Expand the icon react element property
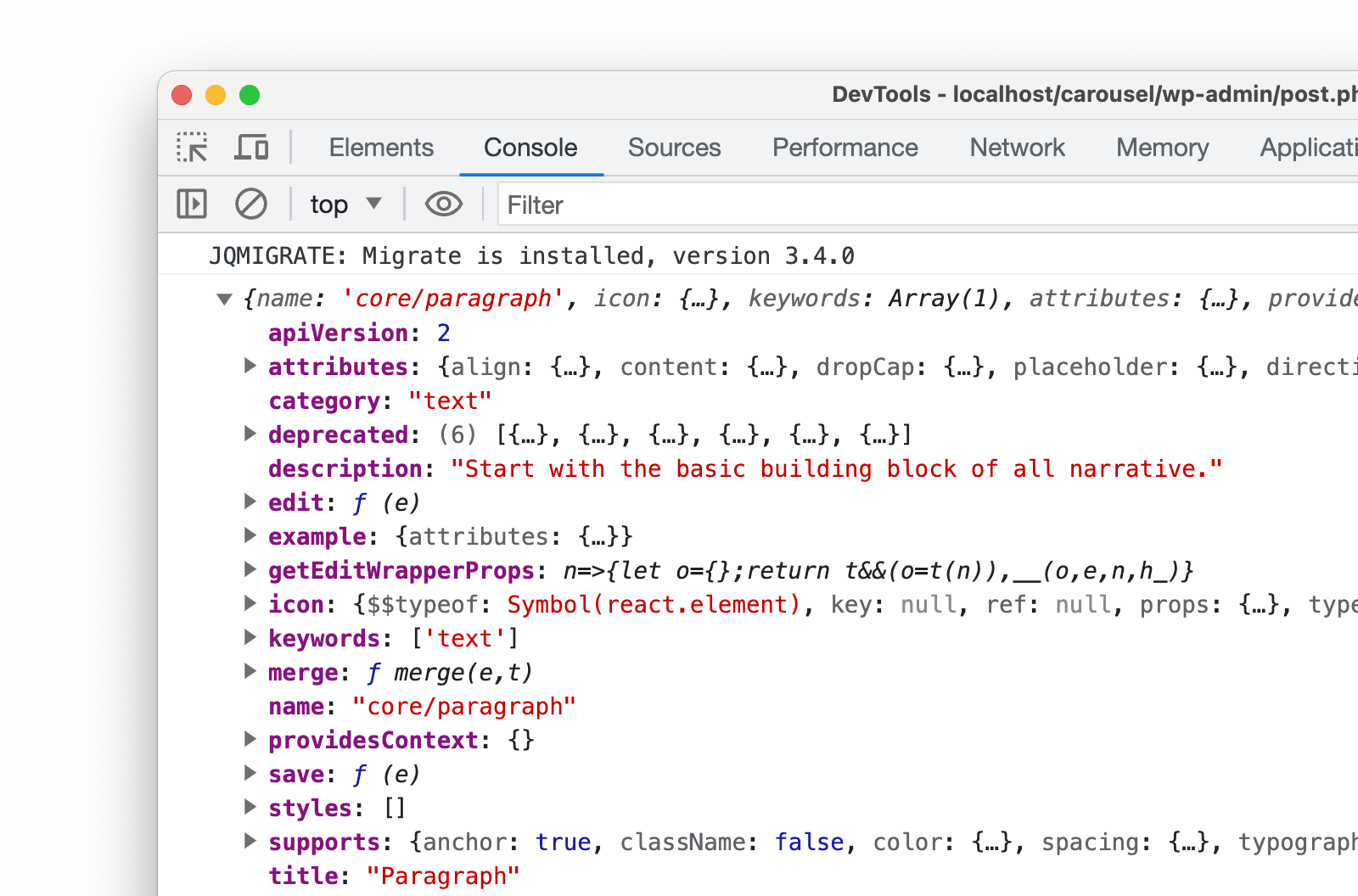Viewport: 1358px width, 896px height. pos(250,603)
